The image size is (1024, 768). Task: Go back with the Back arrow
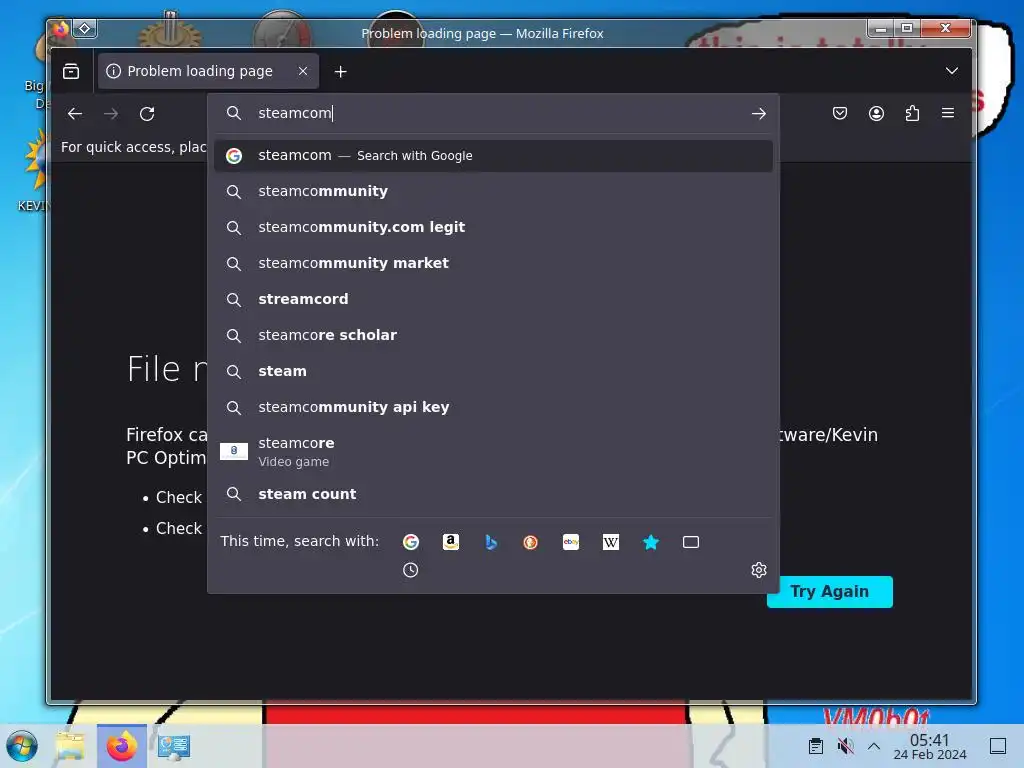tap(75, 114)
